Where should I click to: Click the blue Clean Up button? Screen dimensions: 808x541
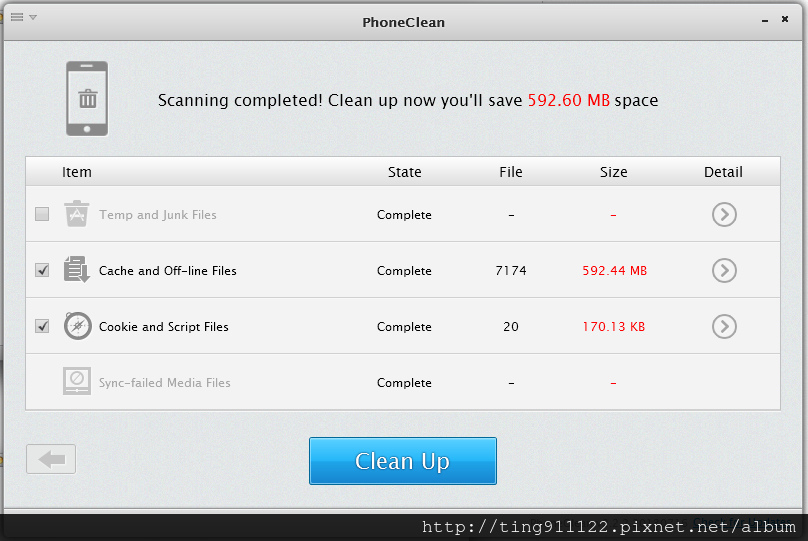pos(402,461)
